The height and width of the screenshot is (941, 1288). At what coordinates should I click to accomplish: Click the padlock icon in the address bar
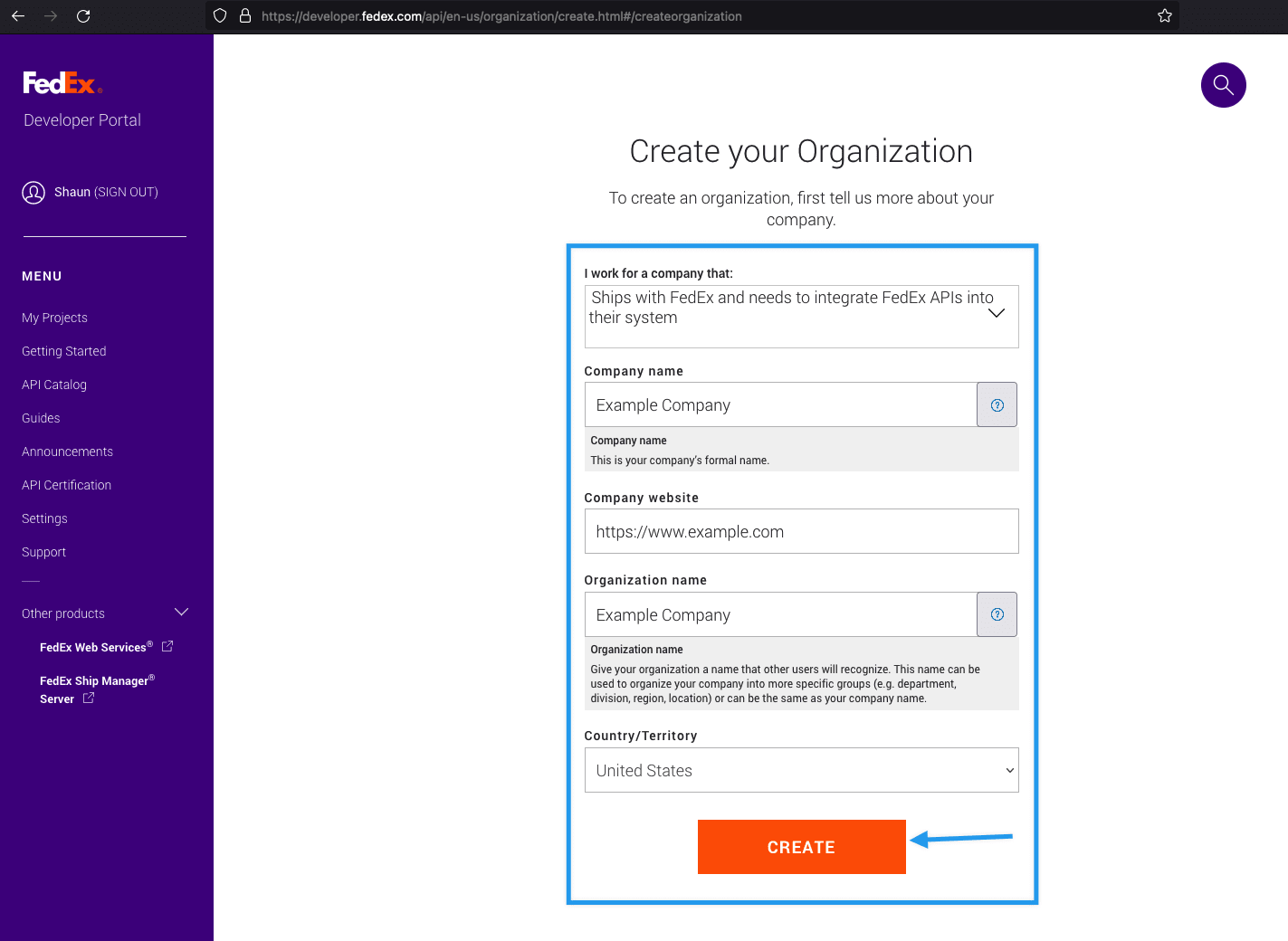point(244,15)
